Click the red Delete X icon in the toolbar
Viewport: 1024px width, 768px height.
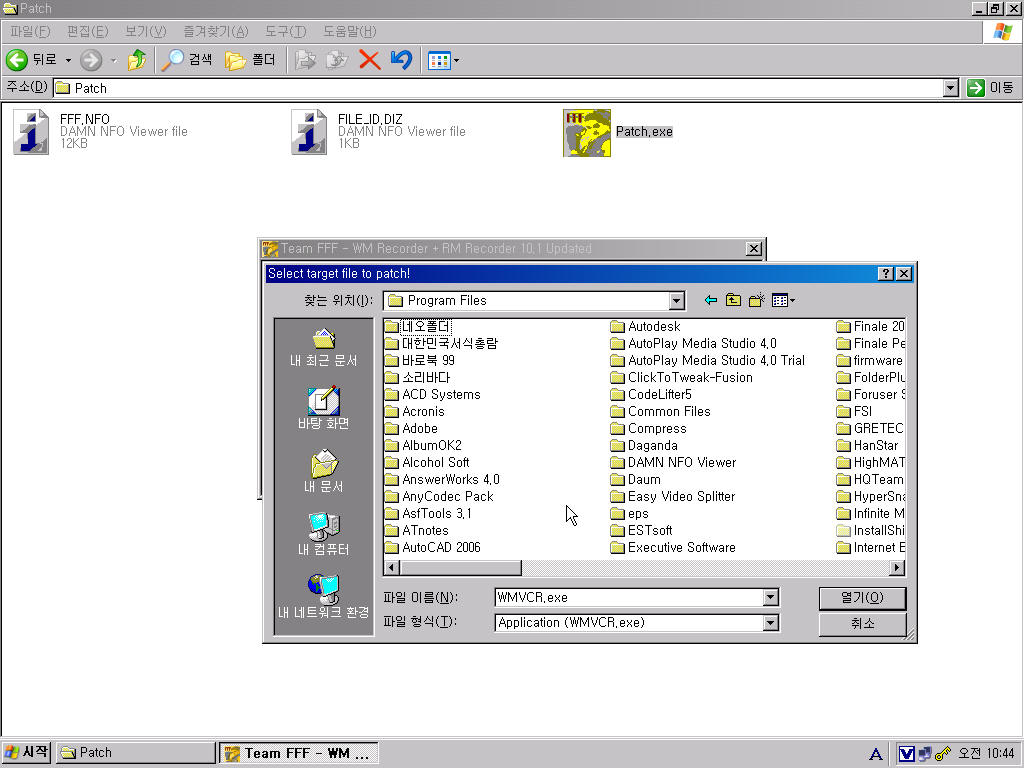(370, 60)
